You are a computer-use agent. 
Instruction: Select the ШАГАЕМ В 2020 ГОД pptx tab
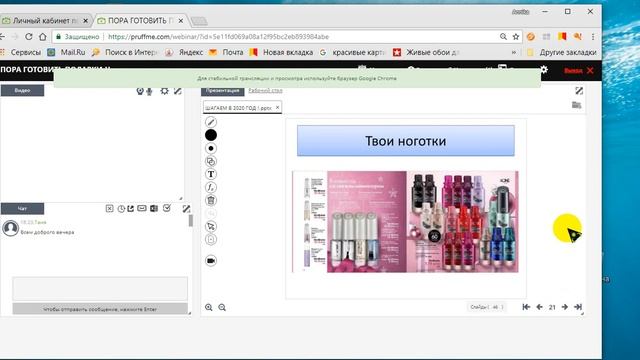click(x=239, y=108)
